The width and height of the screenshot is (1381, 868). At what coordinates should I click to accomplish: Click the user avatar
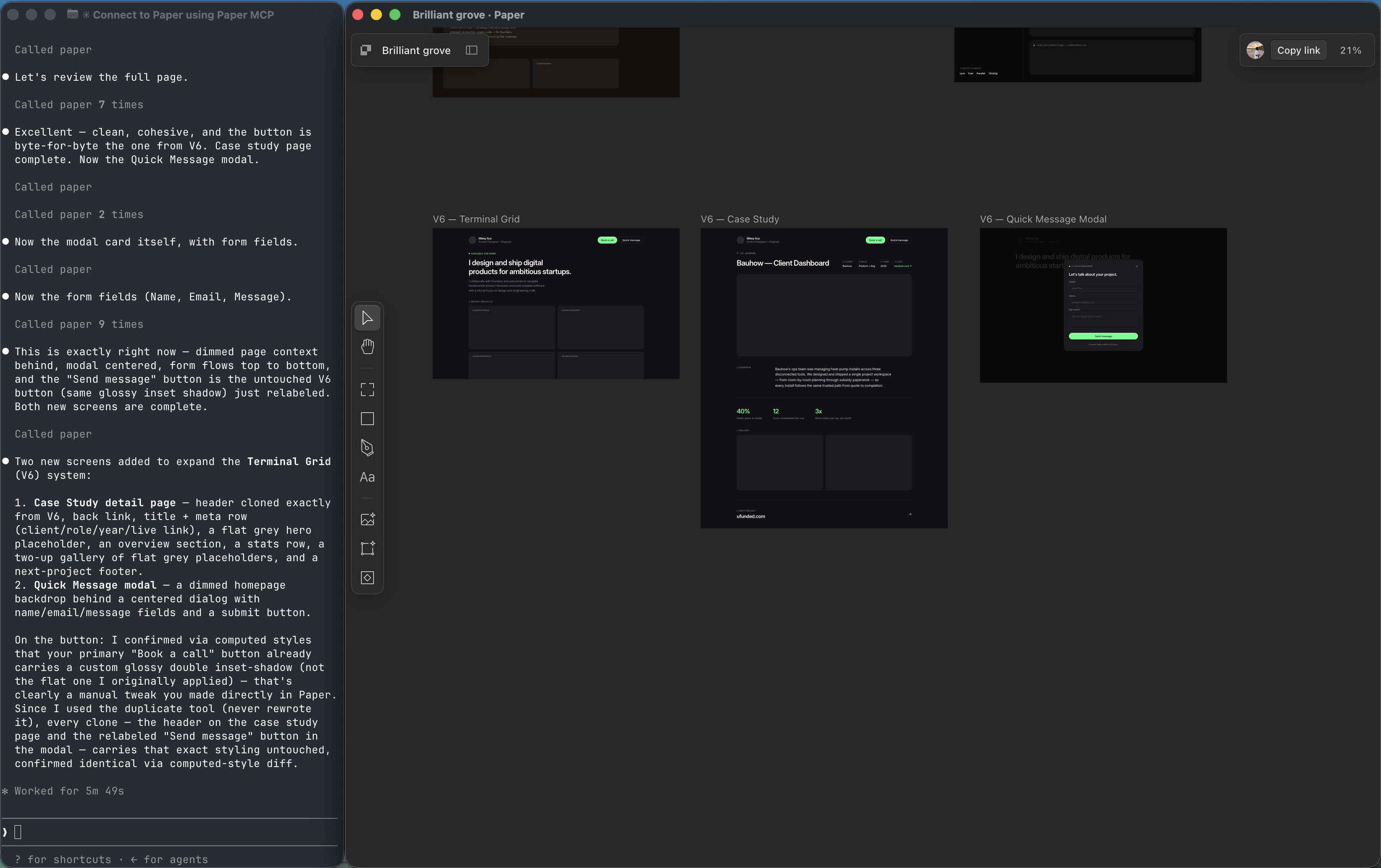[x=1255, y=50]
